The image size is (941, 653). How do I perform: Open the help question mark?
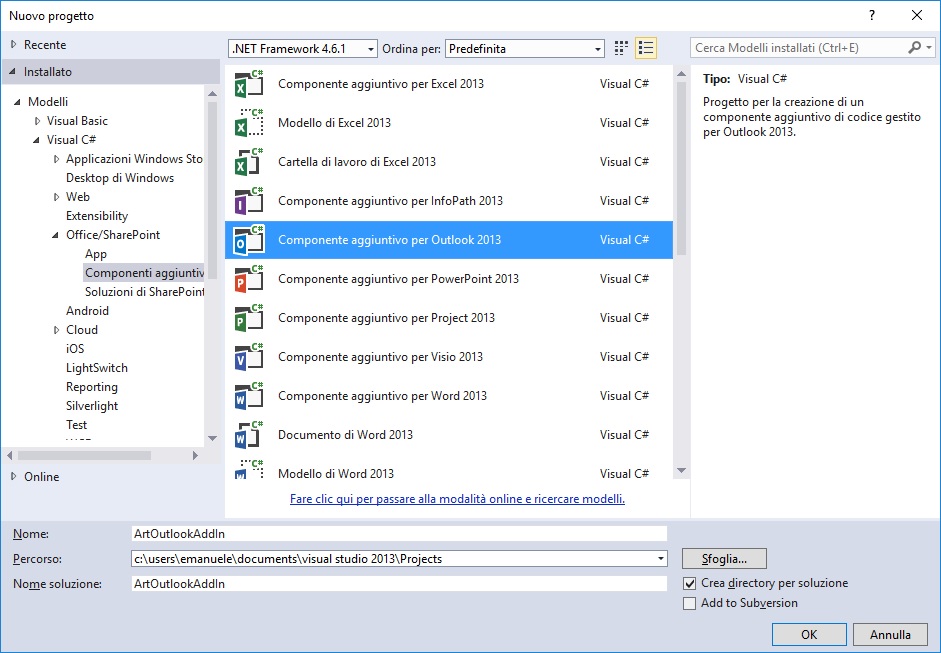coord(871,16)
